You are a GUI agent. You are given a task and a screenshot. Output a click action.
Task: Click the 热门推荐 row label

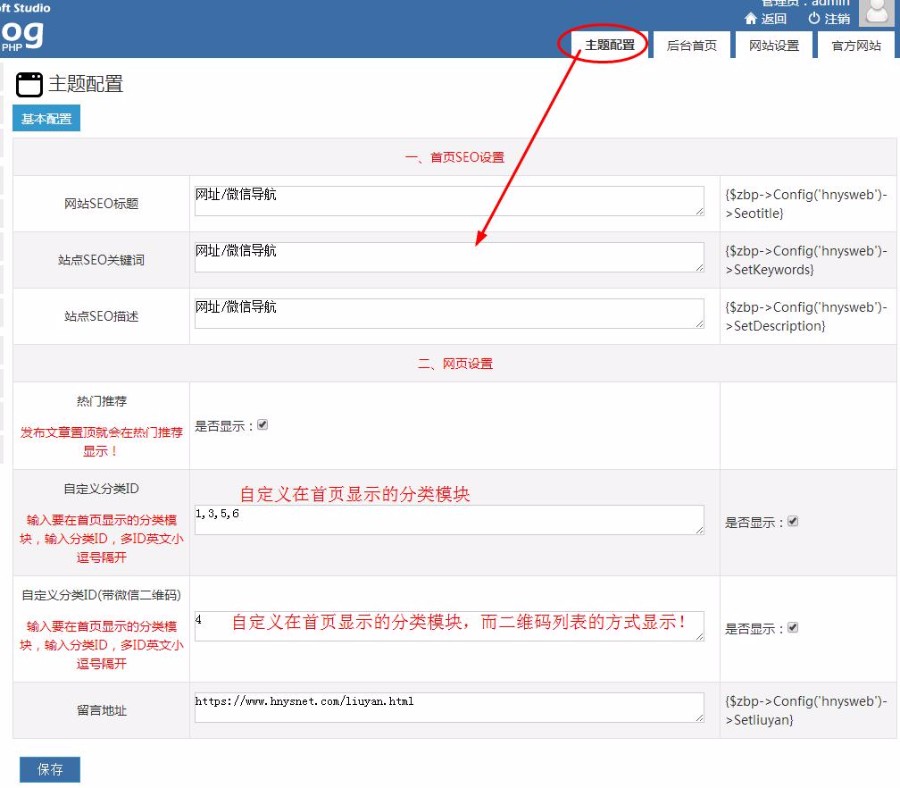(x=102, y=401)
